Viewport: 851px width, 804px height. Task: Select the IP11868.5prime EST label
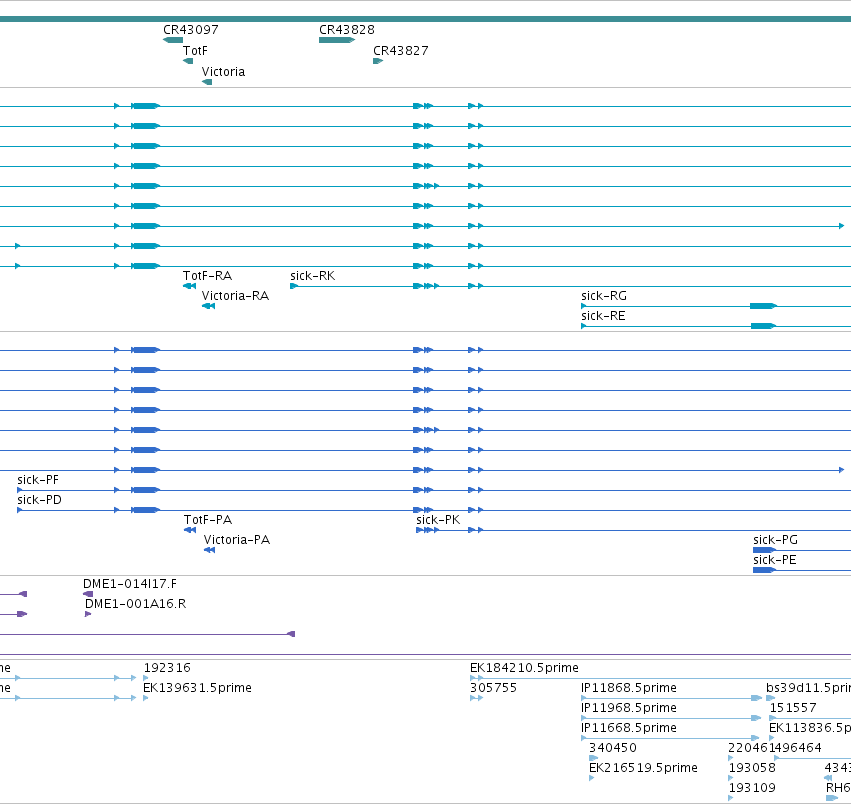coord(628,688)
